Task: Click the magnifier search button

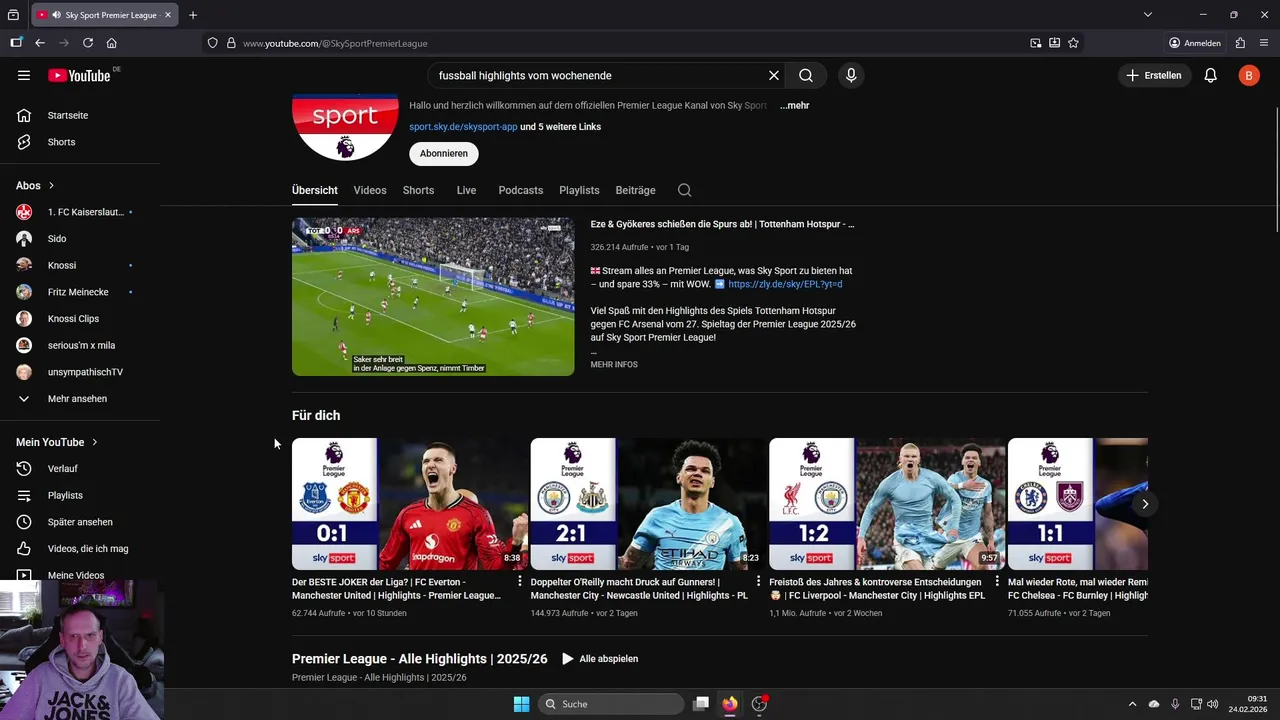Action: coord(806,75)
